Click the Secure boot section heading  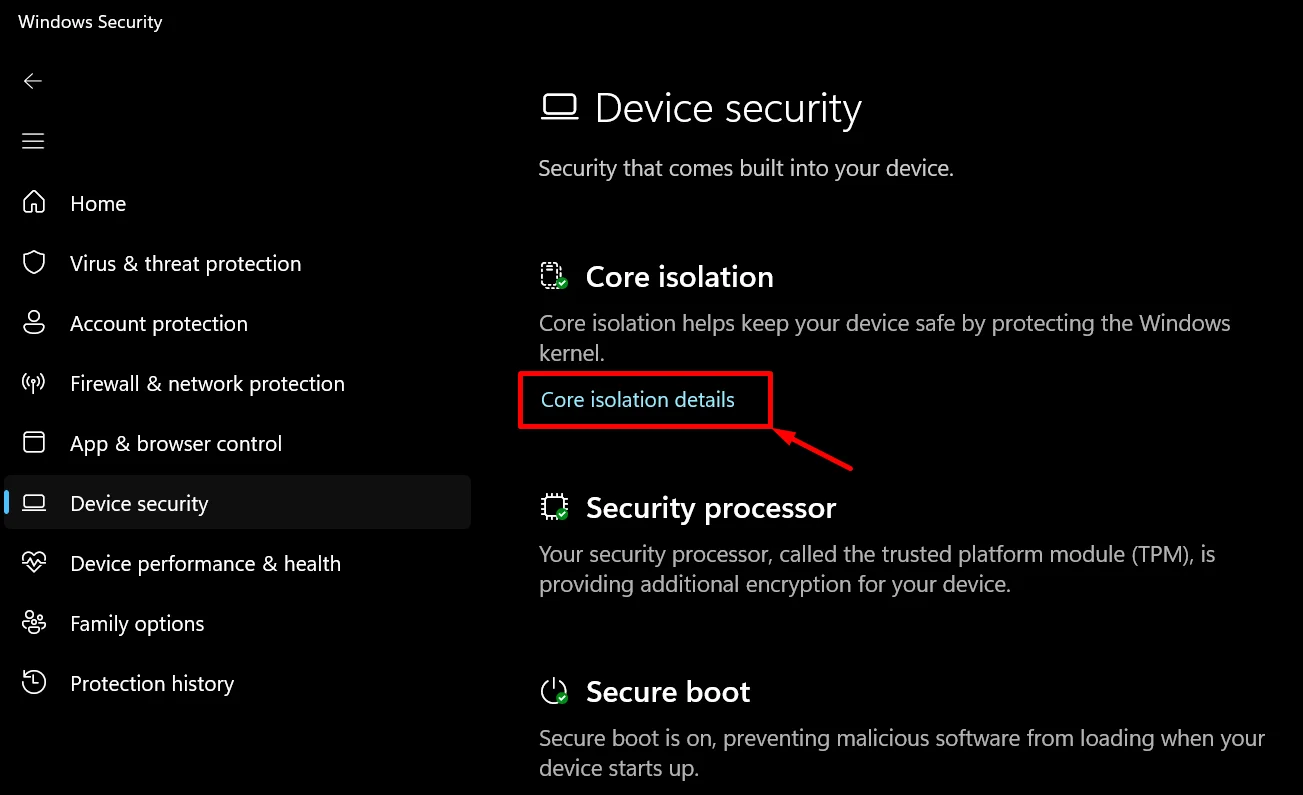[x=668, y=690]
